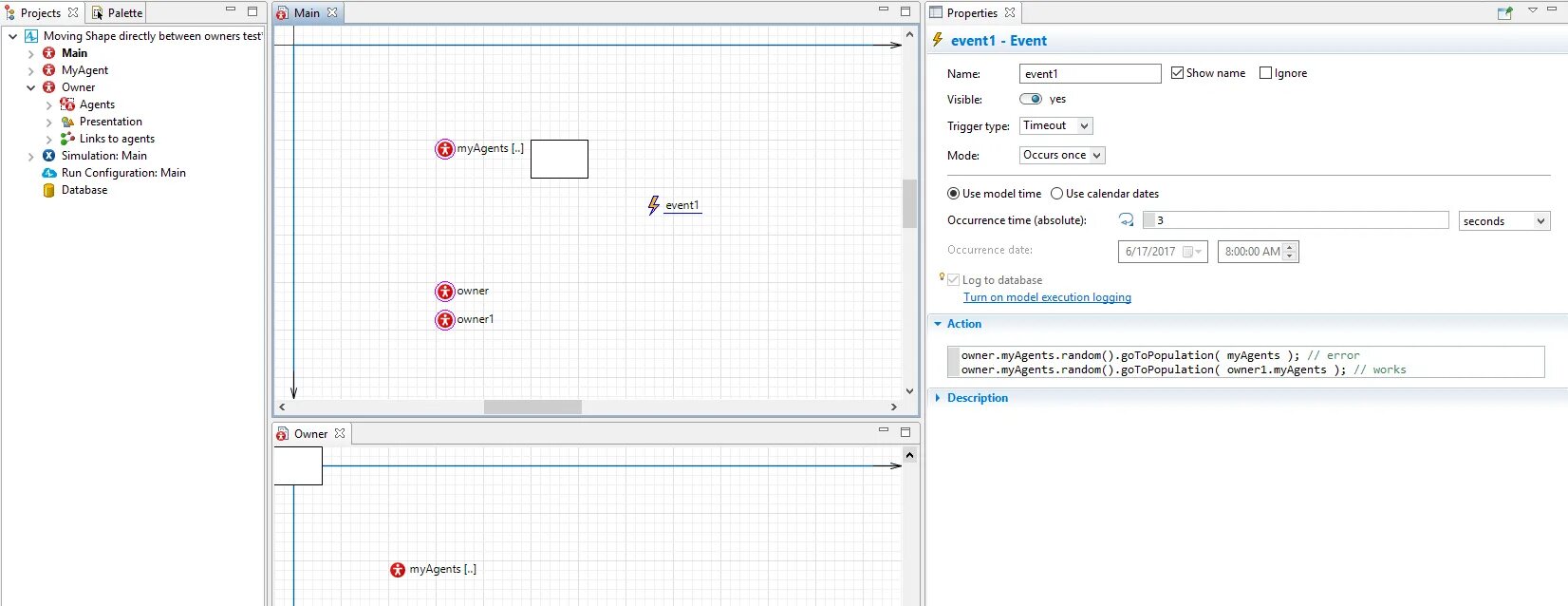Click the event Name input field
This screenshot has width=1568, height=606.
click(x=1090, y=74)
